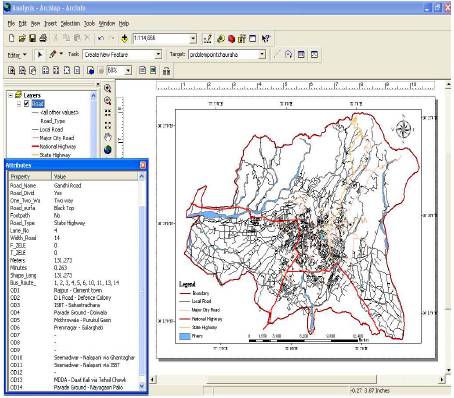Select the Edit arrow tool
The height and width of the screenshot is (398, 454).
40,54
